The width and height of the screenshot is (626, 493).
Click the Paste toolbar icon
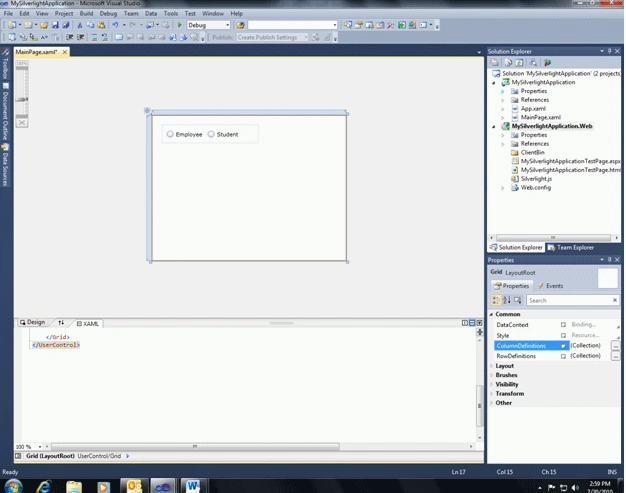tap(101, 25)
